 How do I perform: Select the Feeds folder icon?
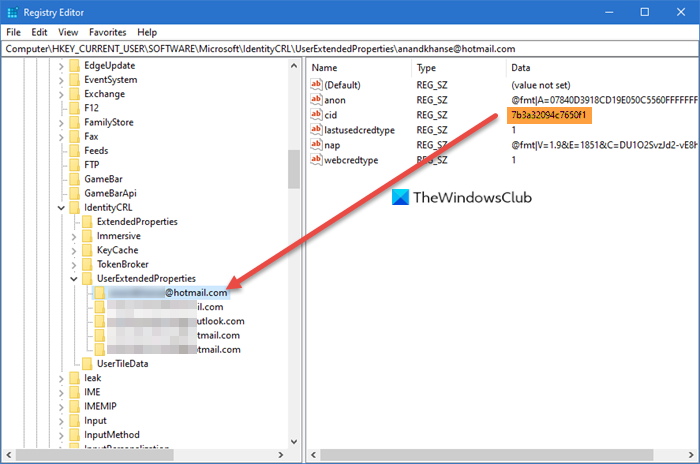pos(75,151)
